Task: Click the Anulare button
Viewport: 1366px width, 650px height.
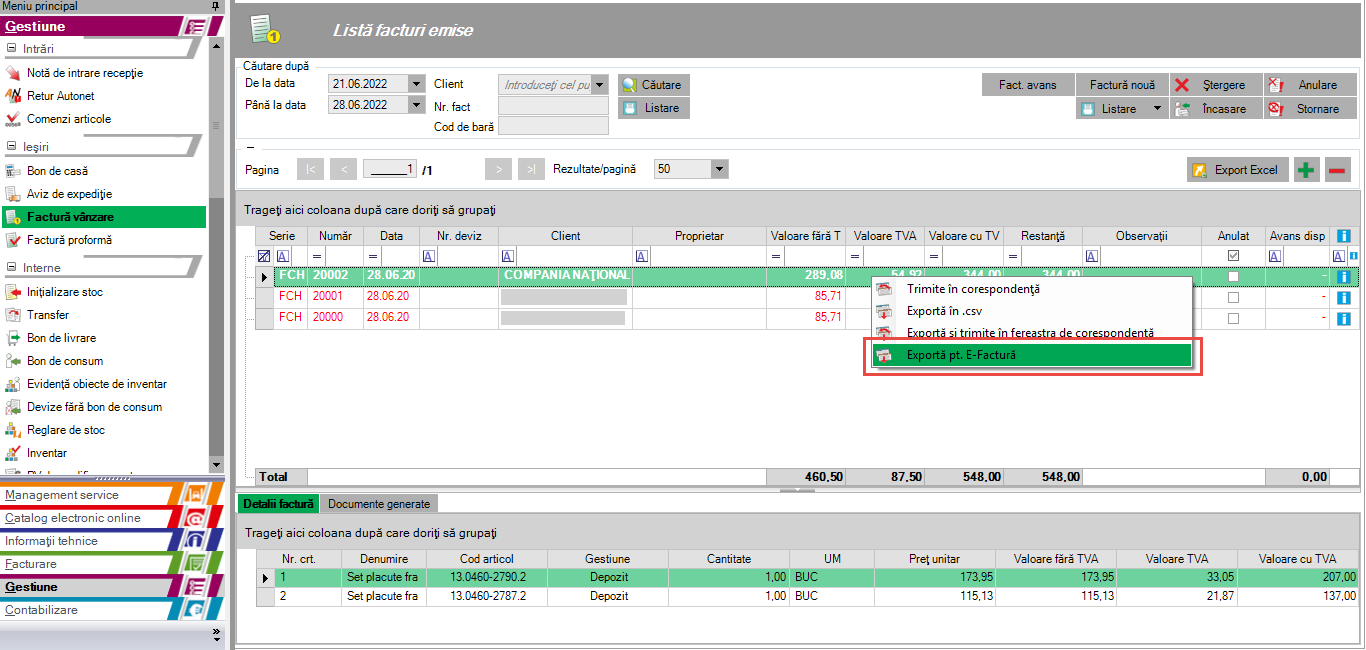Action: [x=1308, y=85]
